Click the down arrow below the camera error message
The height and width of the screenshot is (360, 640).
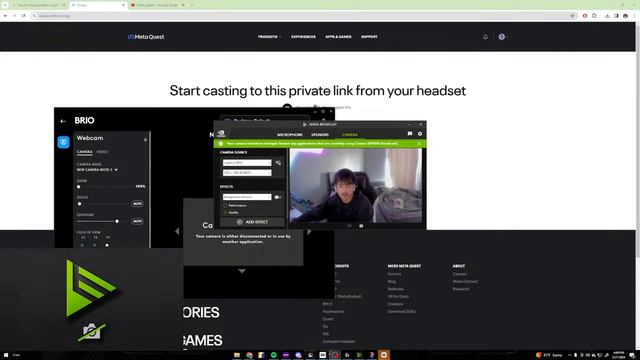pyautogui.click(x=242, y=271)
